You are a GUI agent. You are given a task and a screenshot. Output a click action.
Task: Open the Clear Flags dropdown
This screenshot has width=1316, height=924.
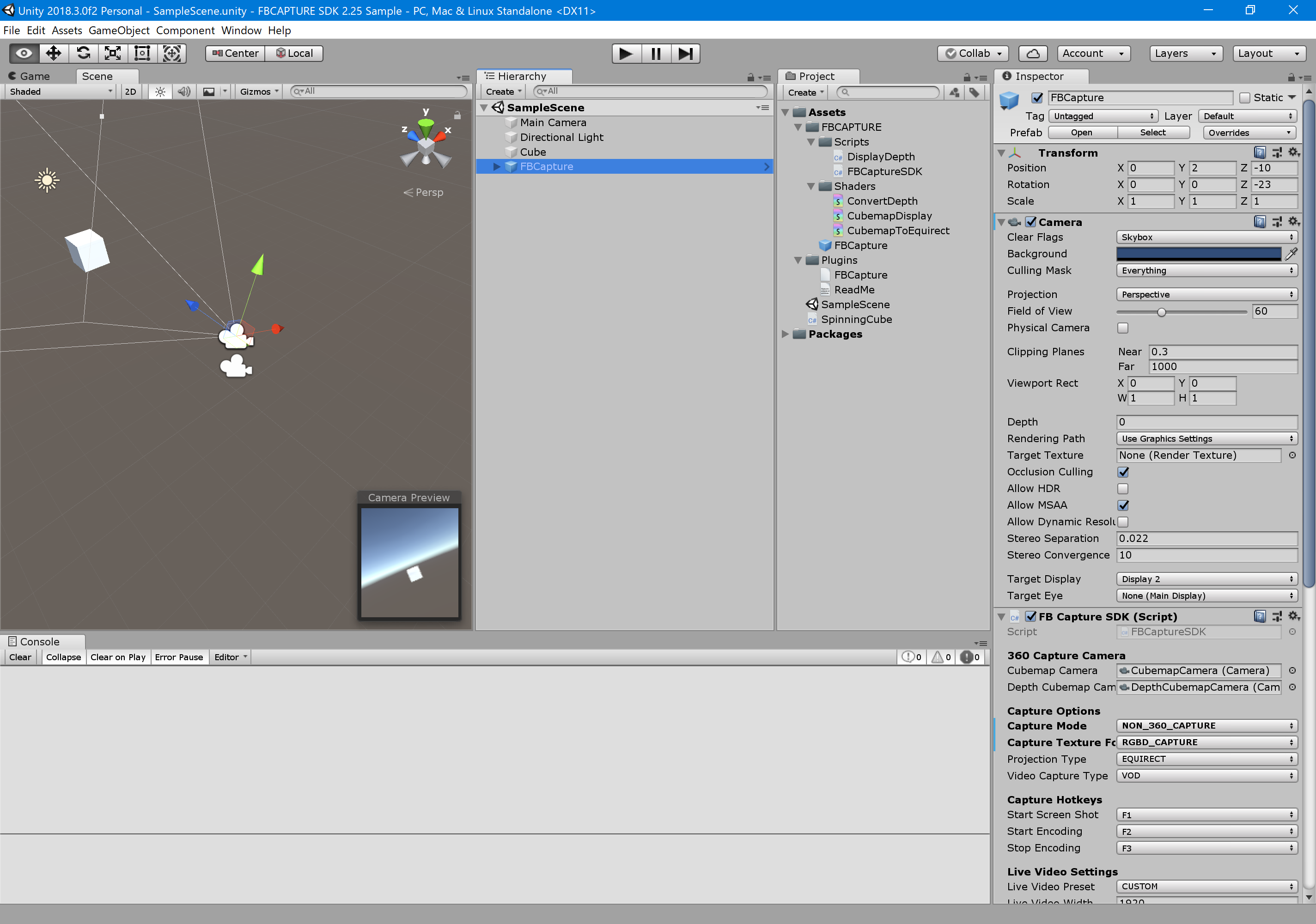pyautogui.click(x=1206, y=237)
